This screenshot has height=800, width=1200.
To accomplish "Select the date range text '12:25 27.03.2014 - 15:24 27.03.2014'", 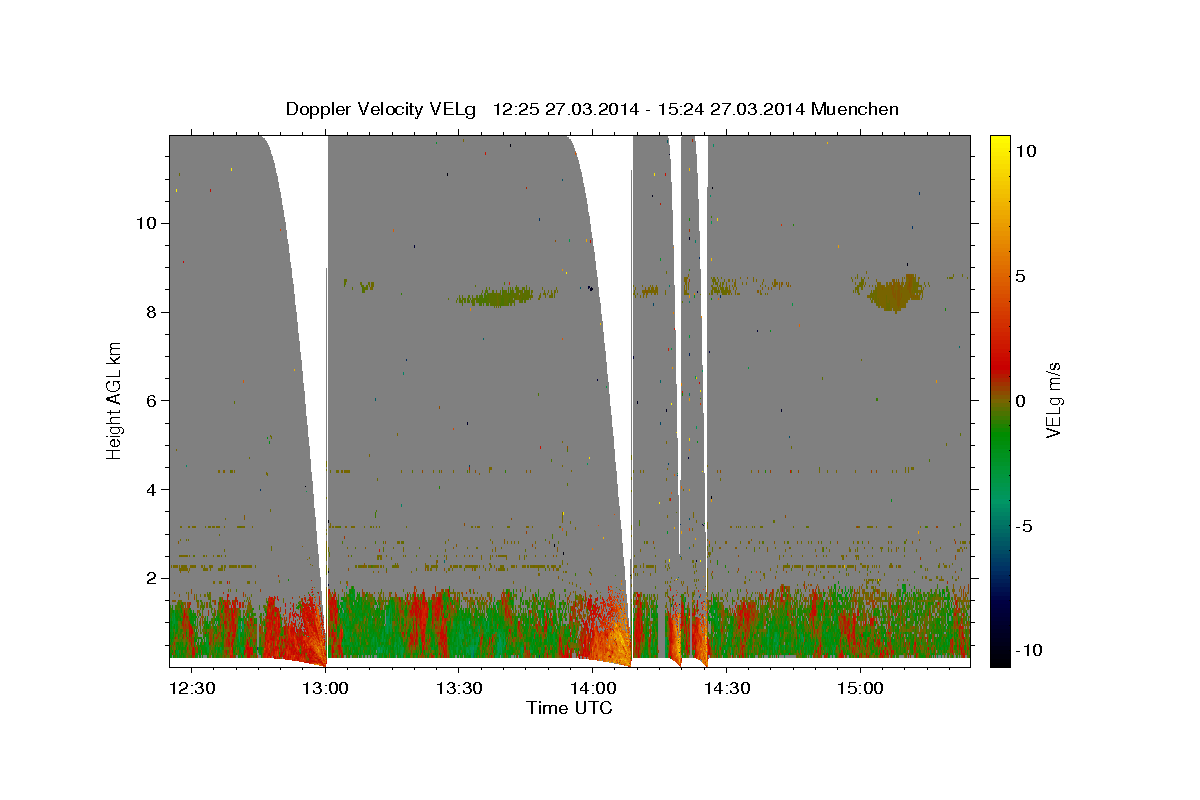I will (x=650, y=109).
